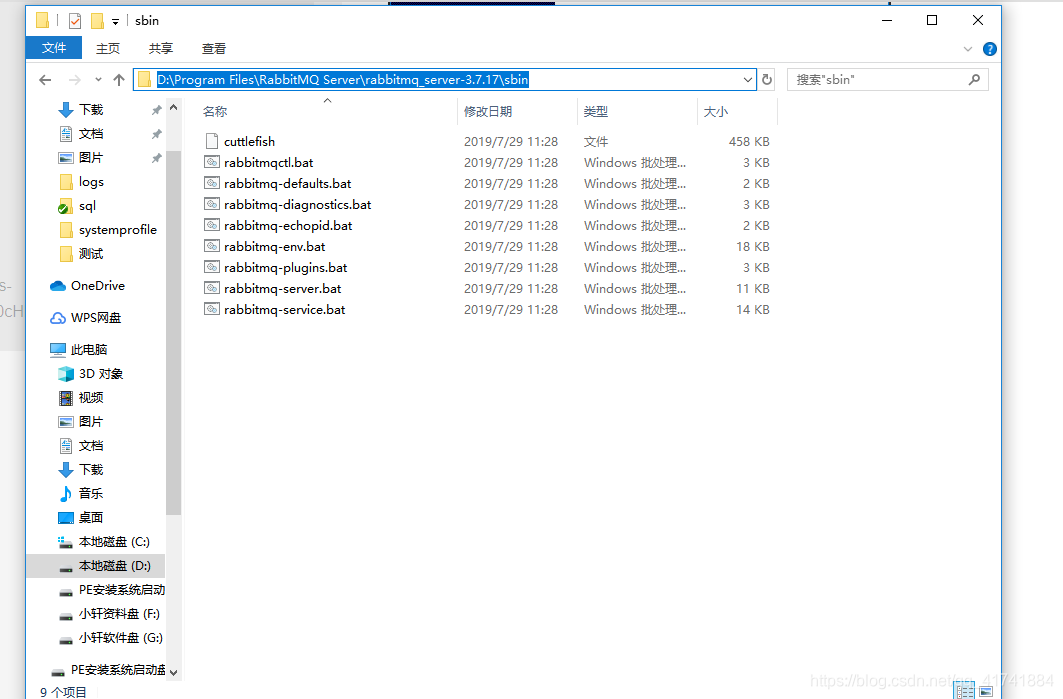The image size is (1063, 699).
Task: Sort by 修改日期 column header
Action: coord(487,112)
